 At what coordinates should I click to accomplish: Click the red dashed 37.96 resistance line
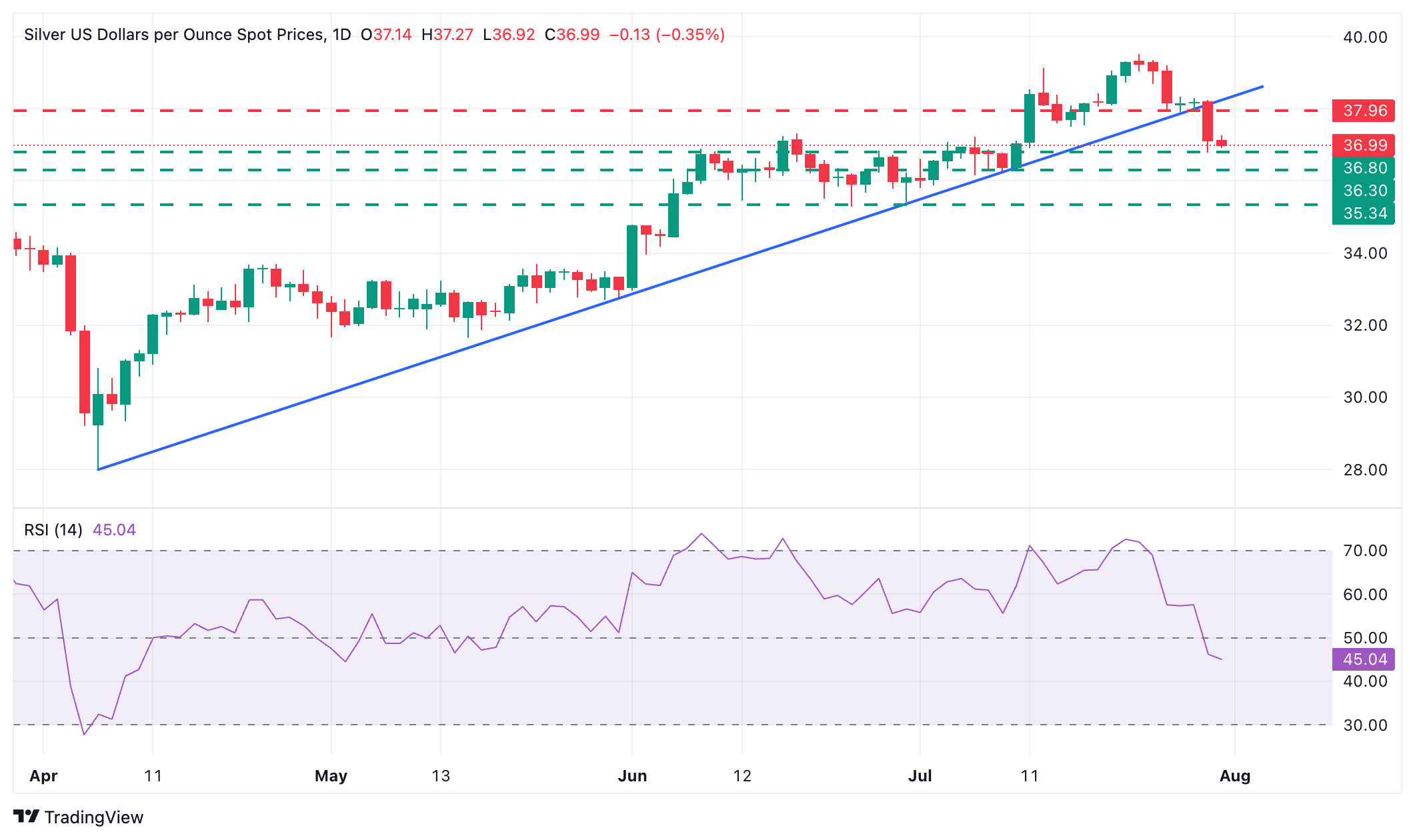tap(667, 111)
